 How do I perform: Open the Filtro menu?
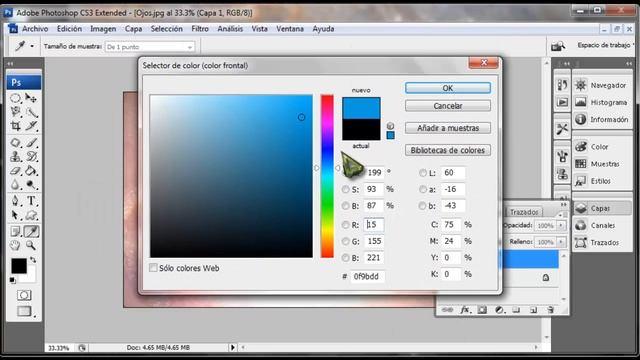point(200,29)
